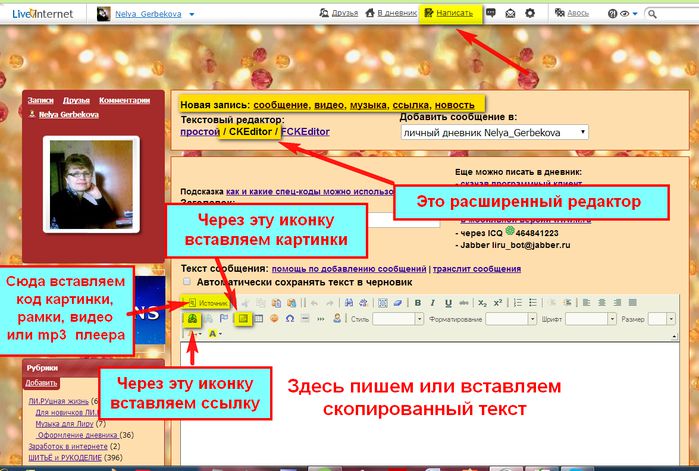
Task: Open the Replace tool icon
Action: point(364,303)
